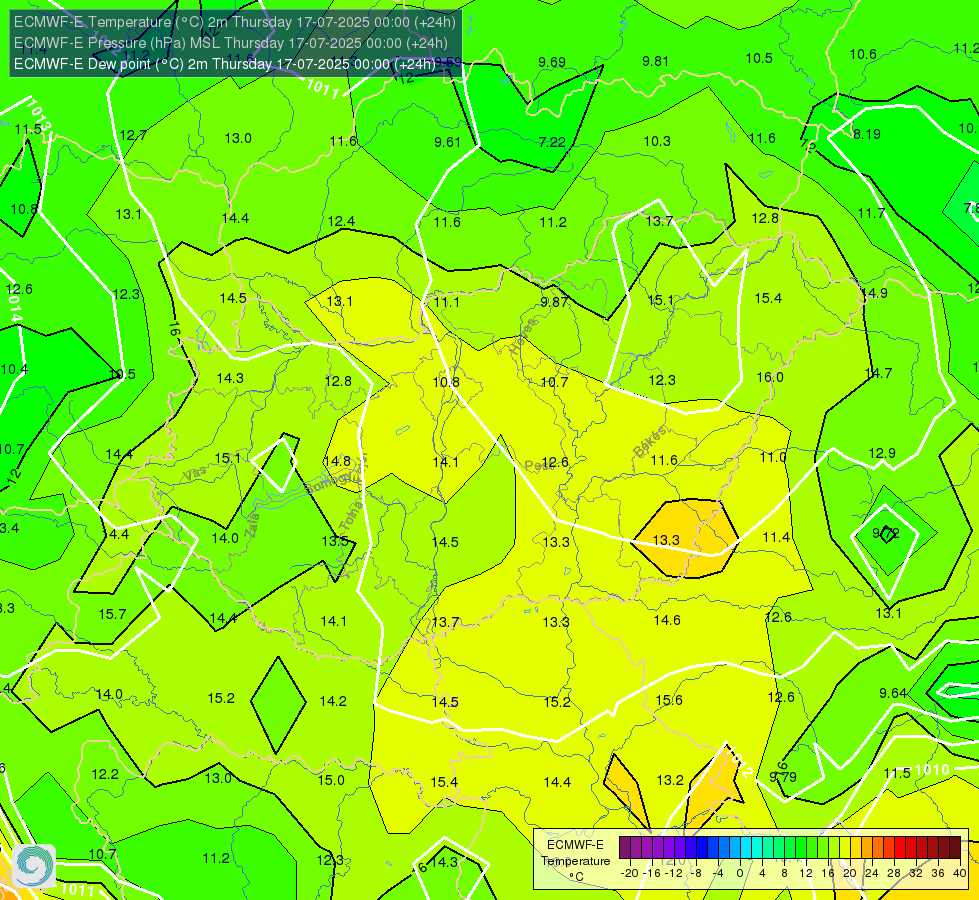The image size is (979, 900).
Task: Click the 10.4 dew point value
Action: [x=14, y=369]
